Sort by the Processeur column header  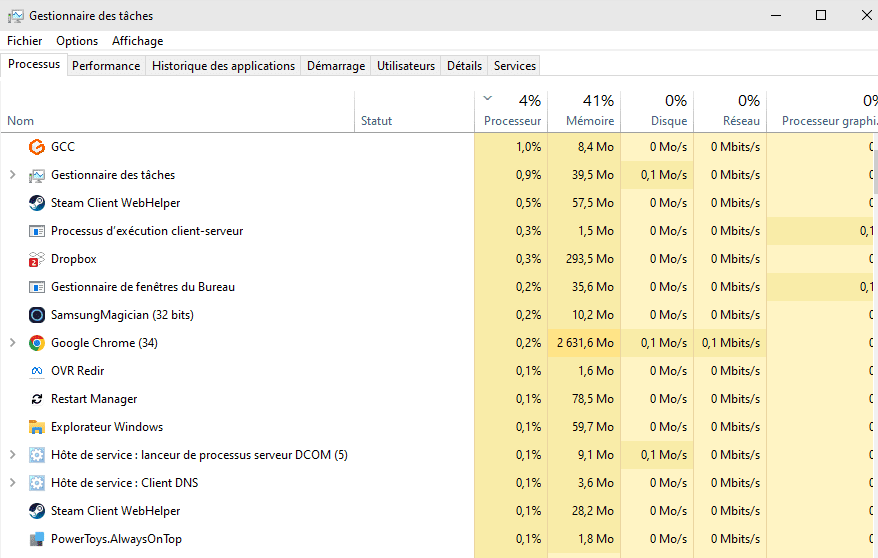click(x=511, y=112)
